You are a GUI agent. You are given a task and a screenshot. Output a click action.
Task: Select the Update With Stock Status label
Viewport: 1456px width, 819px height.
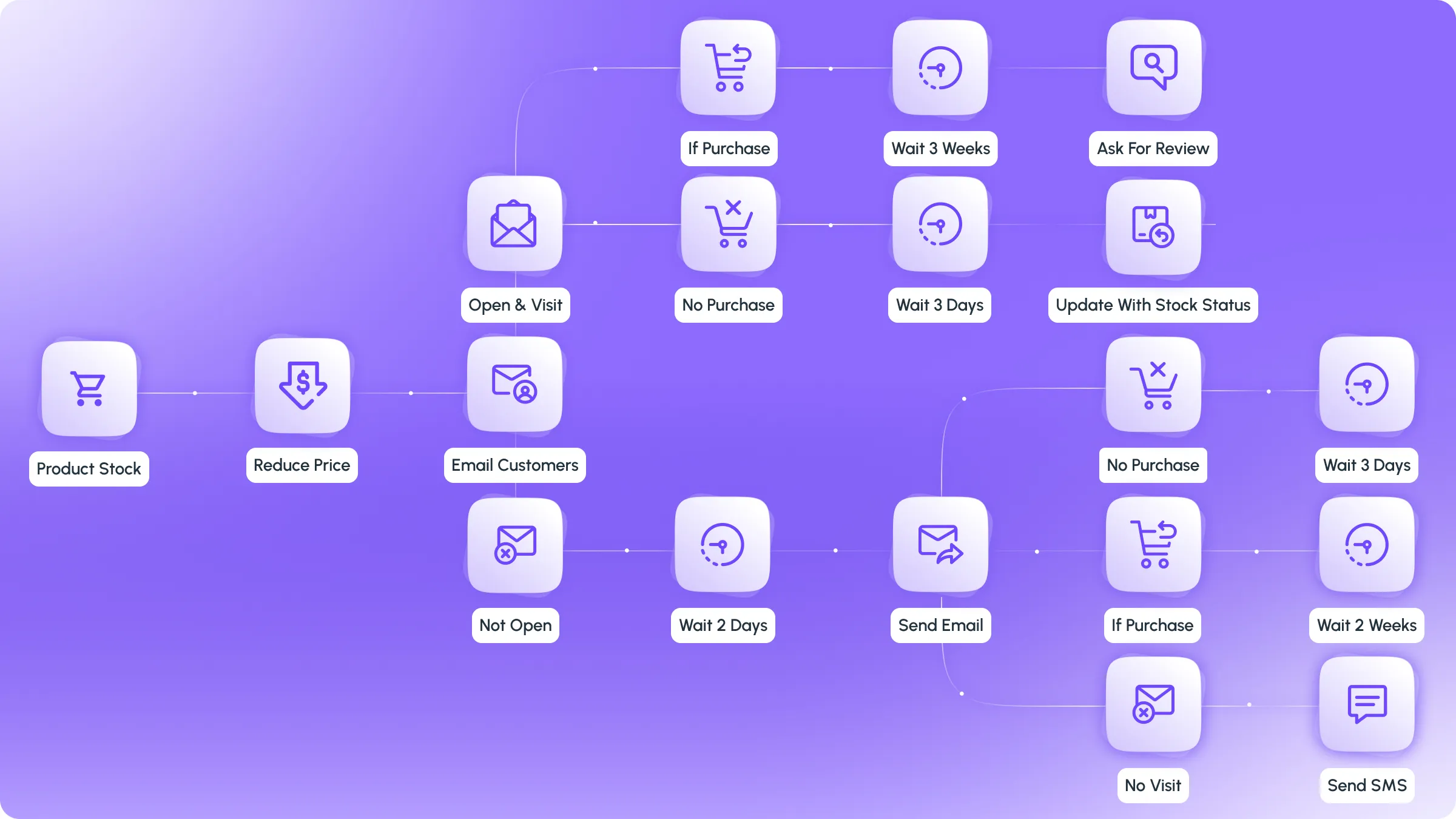tap(1153, 305)
